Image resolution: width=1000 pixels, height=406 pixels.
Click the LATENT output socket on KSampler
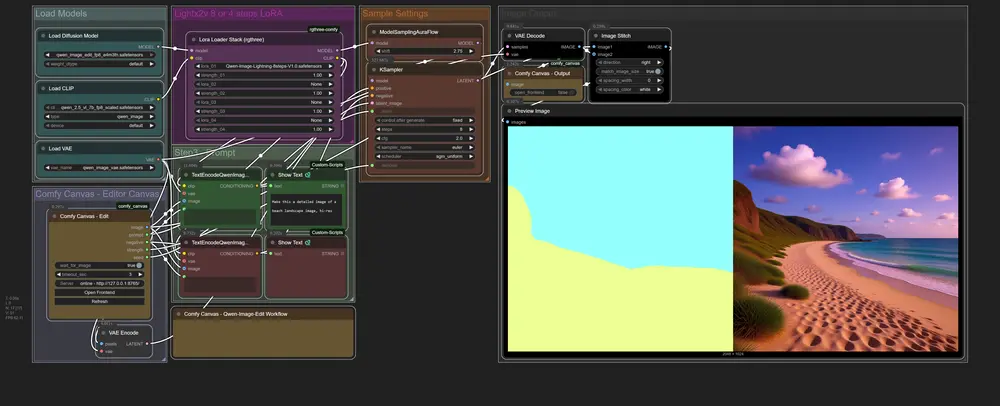pyautogui.click(x=478, y=81)
